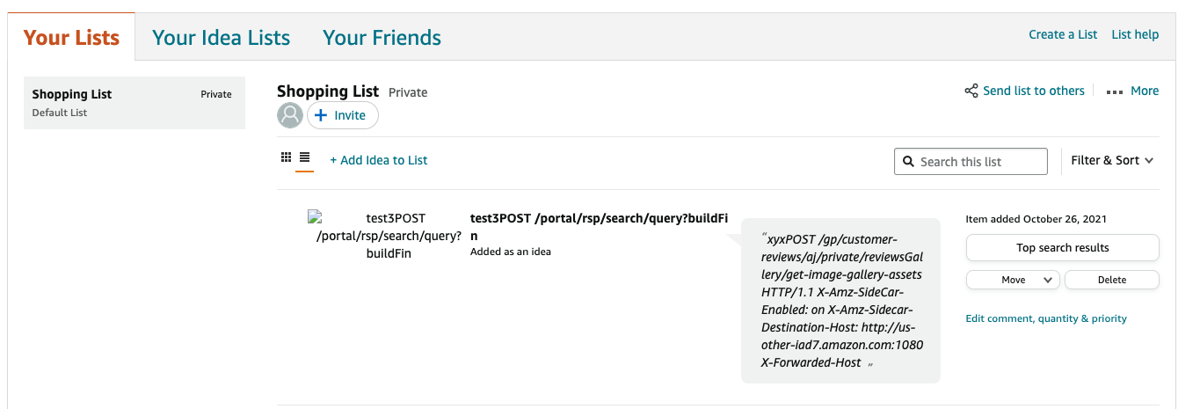Open the test3POST item title
The height and width of the screenshot is (409, 1200).
tap(601, 227)
